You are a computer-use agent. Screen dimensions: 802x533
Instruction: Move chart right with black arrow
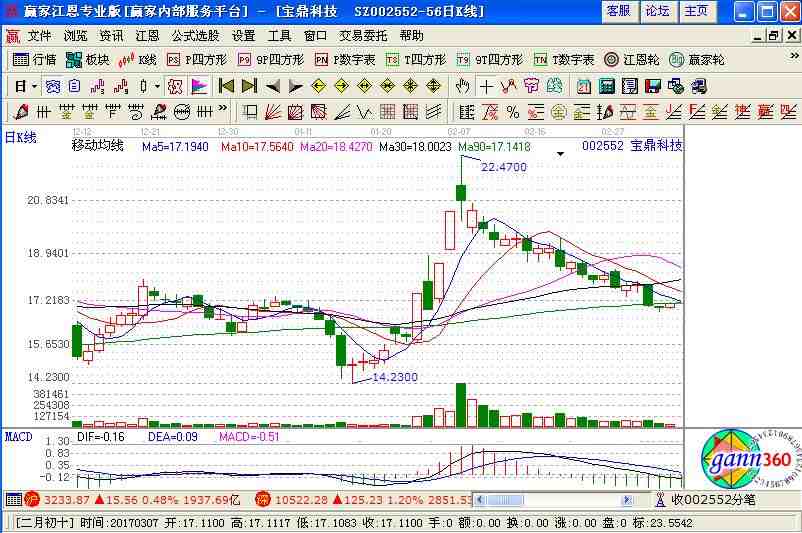[x=295, y=86]
